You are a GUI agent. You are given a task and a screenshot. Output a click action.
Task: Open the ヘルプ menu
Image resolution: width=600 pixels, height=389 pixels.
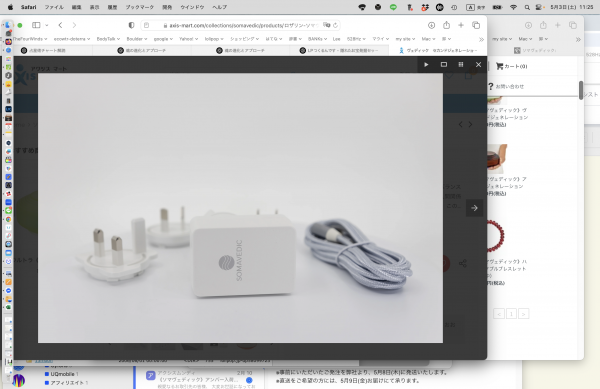(x=220, y=7)
